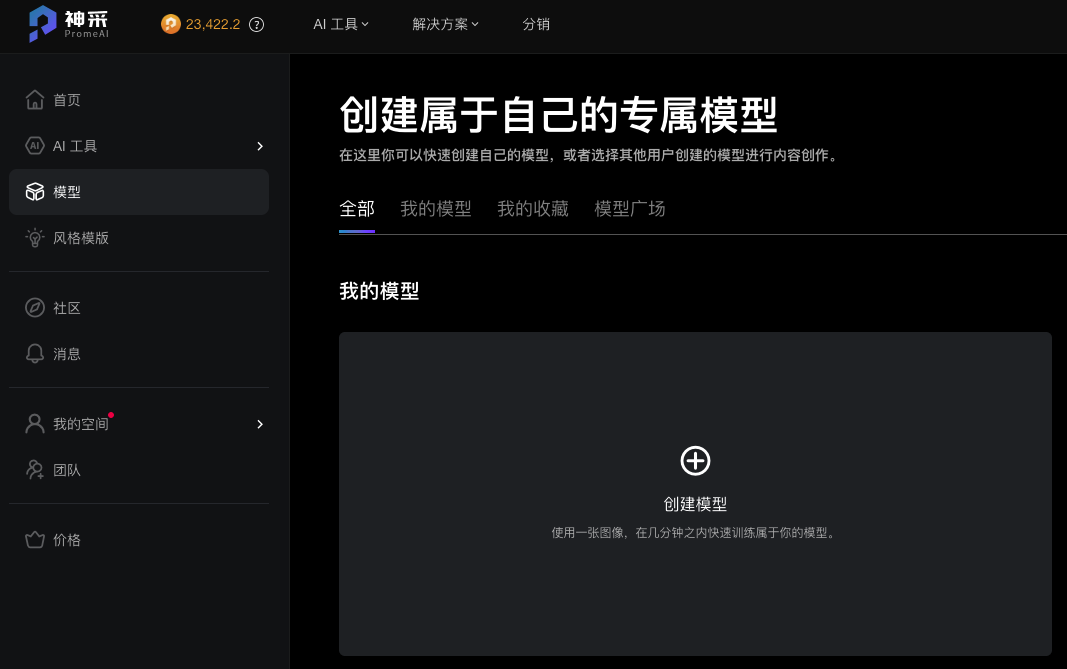
Task: Select the 我的收藏 tab
Action: 533,209
